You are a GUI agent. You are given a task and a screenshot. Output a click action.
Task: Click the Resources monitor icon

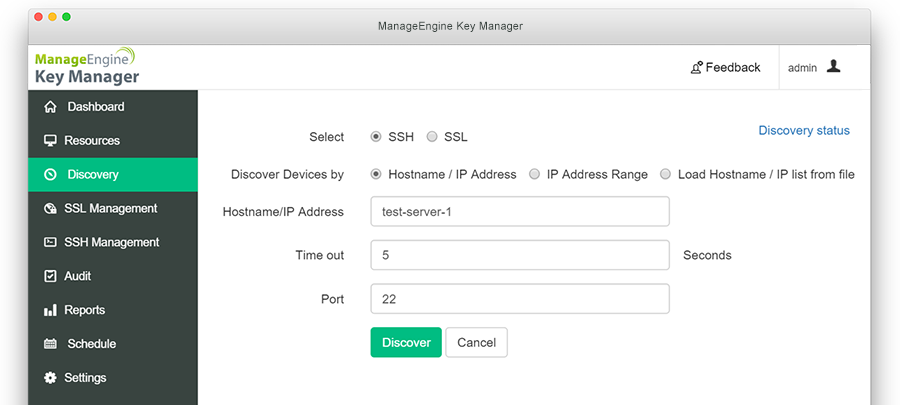[x=51, y=141]
